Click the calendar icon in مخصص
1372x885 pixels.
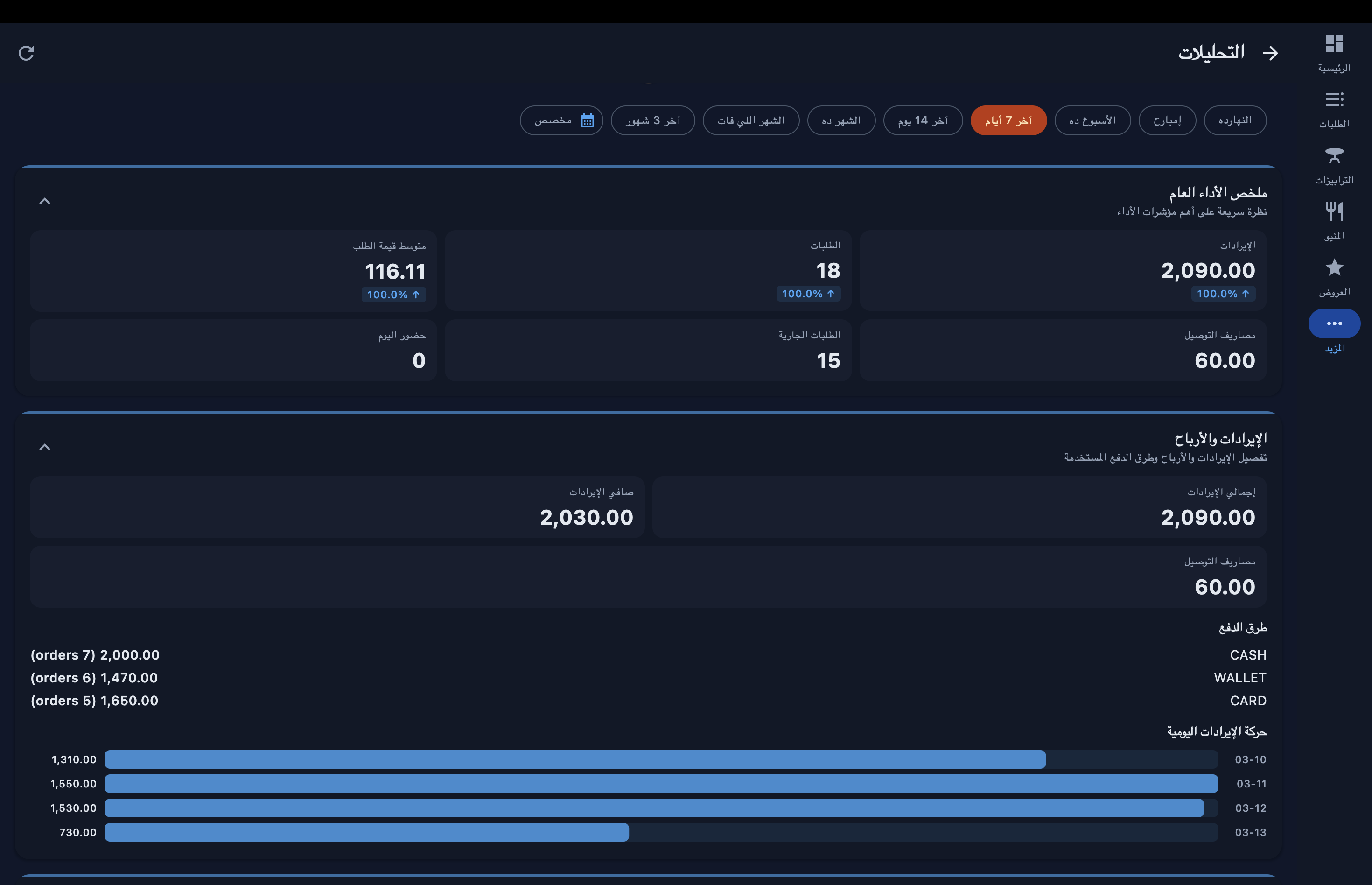click(587, 121)
